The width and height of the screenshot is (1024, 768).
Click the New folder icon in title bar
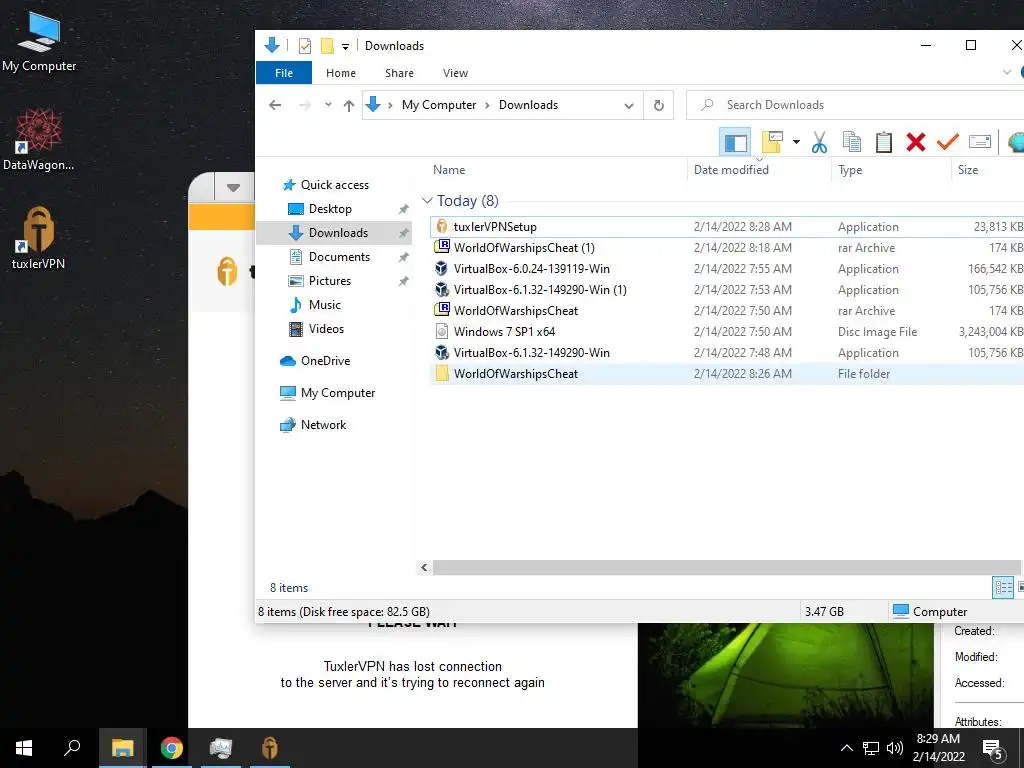(327, 46)
